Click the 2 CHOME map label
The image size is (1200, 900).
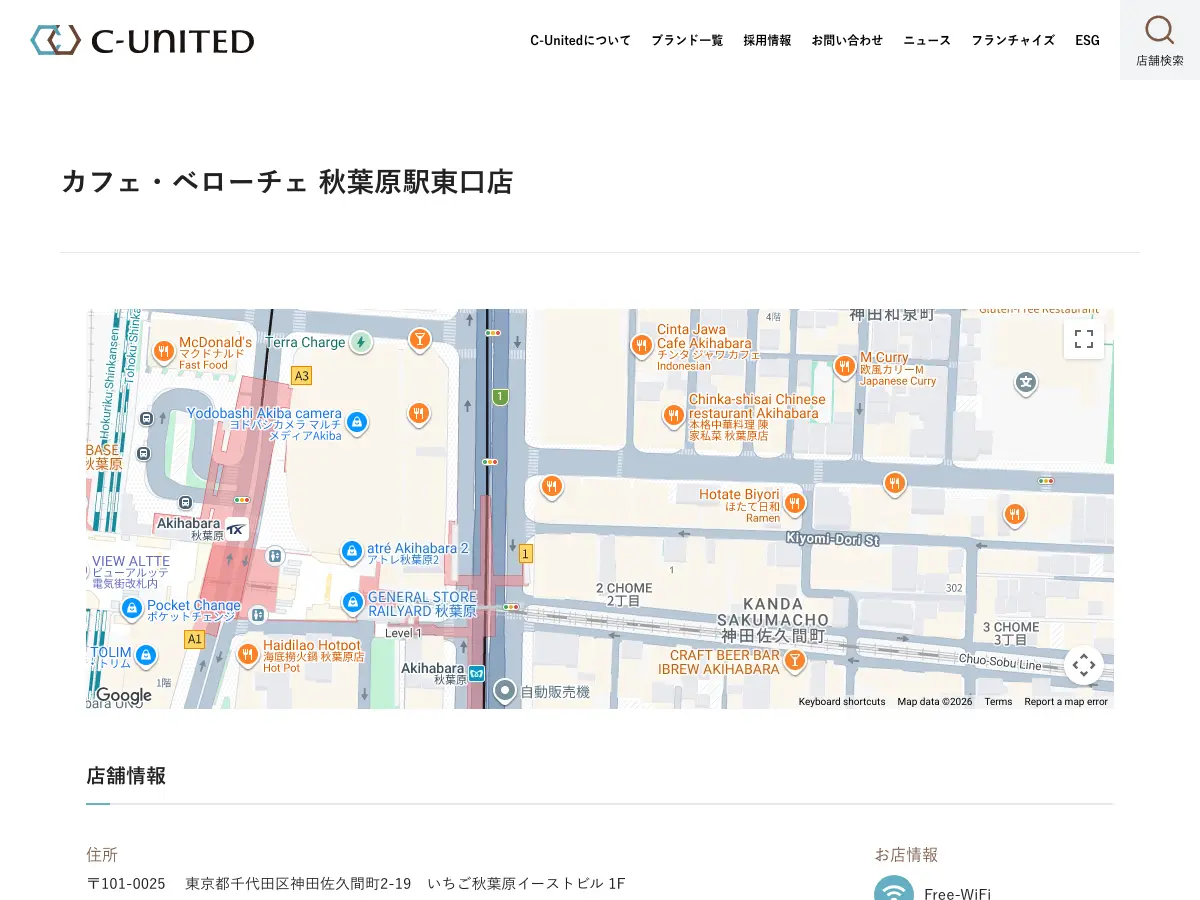point(624,594)
